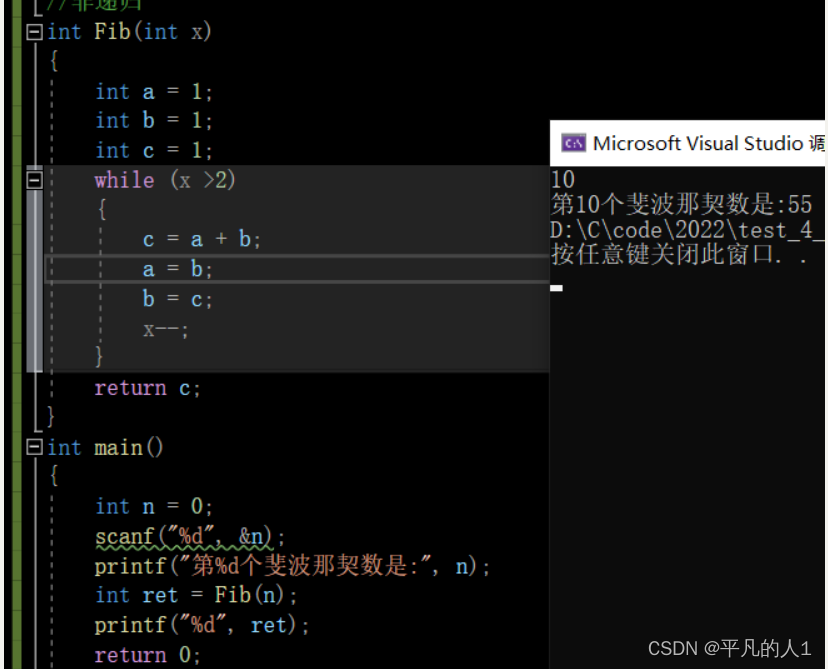Click the line 'int n = 0;'
The image size is (828, 669).
click(154, 506)
